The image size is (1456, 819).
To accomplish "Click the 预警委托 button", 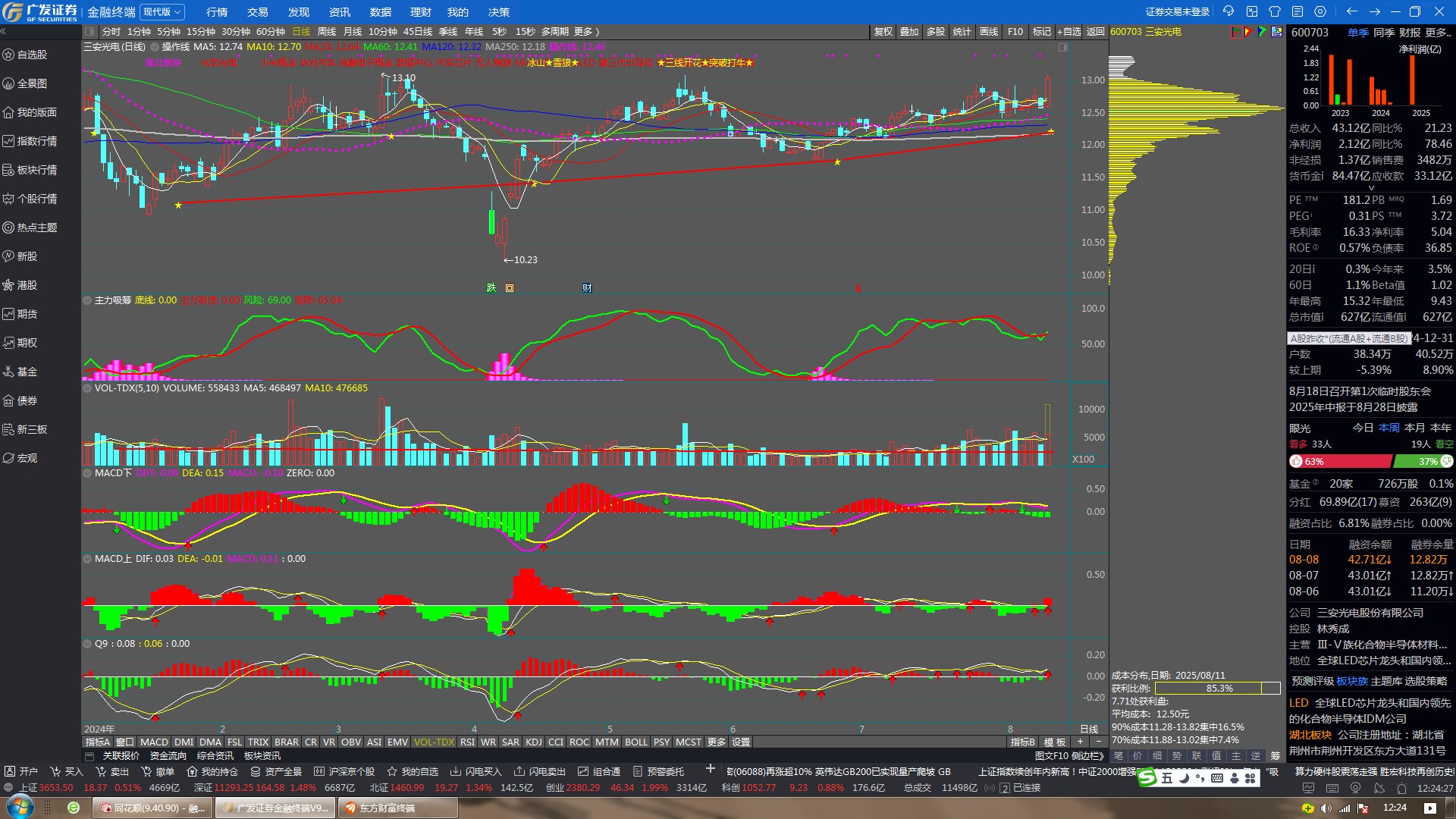I will [x=658, y=771].
